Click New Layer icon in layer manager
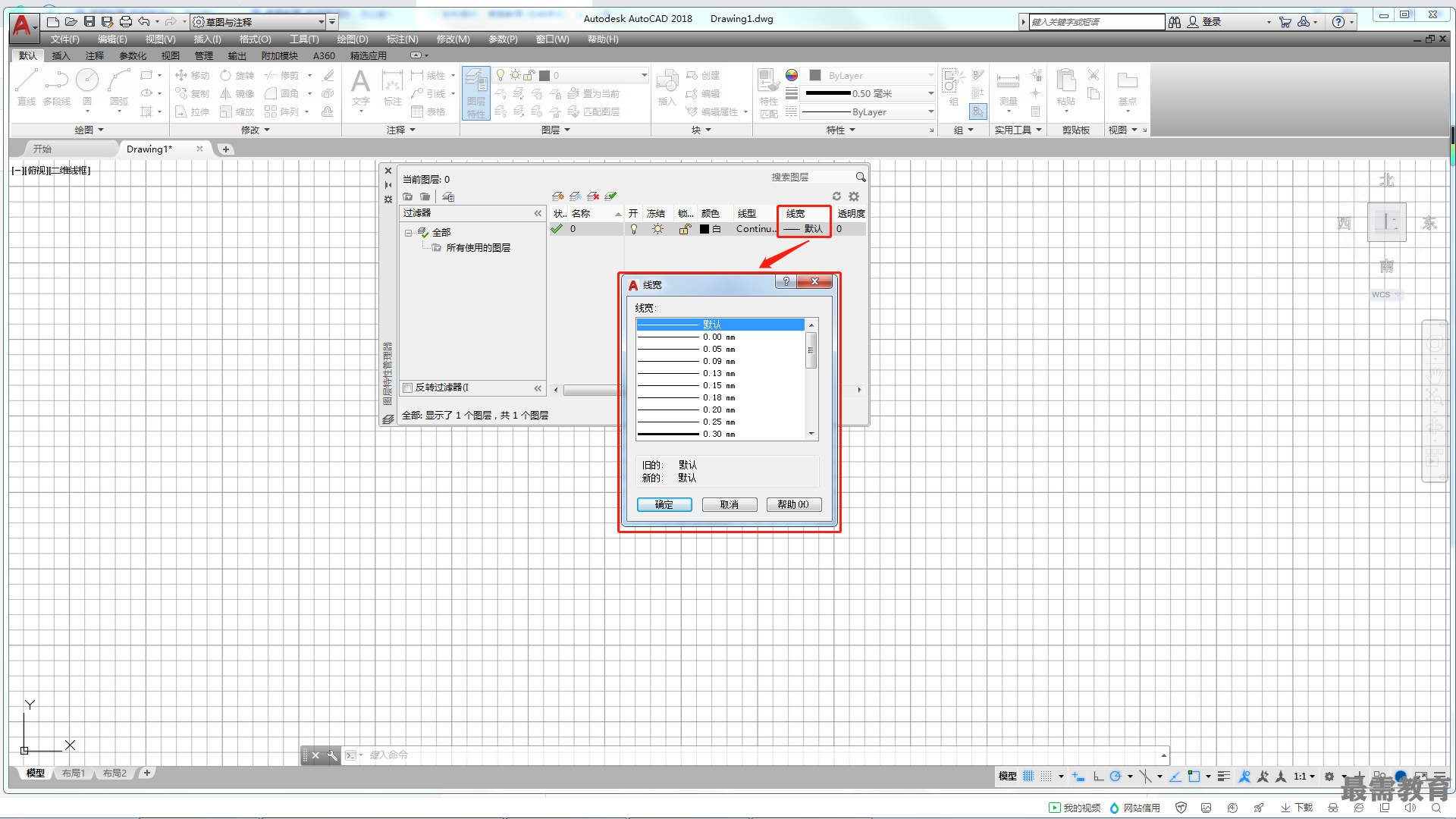Image resolution: width=1456 pixels, height=819 pixels. tap(558, 196)
